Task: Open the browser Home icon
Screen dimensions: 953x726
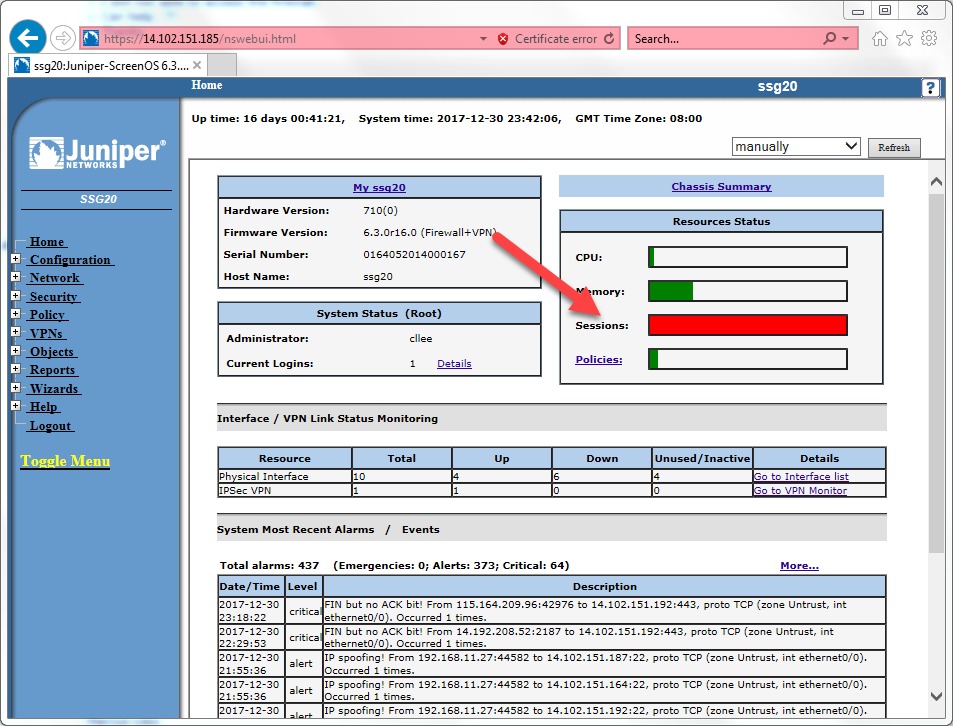Action: [880, 39]
